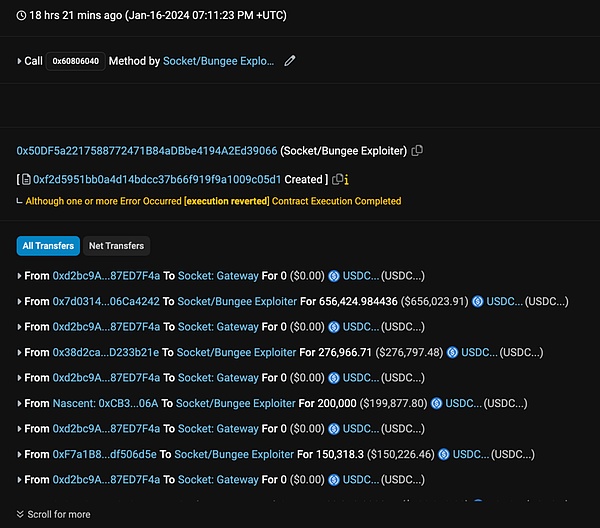The image size is (600, 528).
Task: Click the contract file icon before 0xf2d5951
Action: [x=27, y=180]
